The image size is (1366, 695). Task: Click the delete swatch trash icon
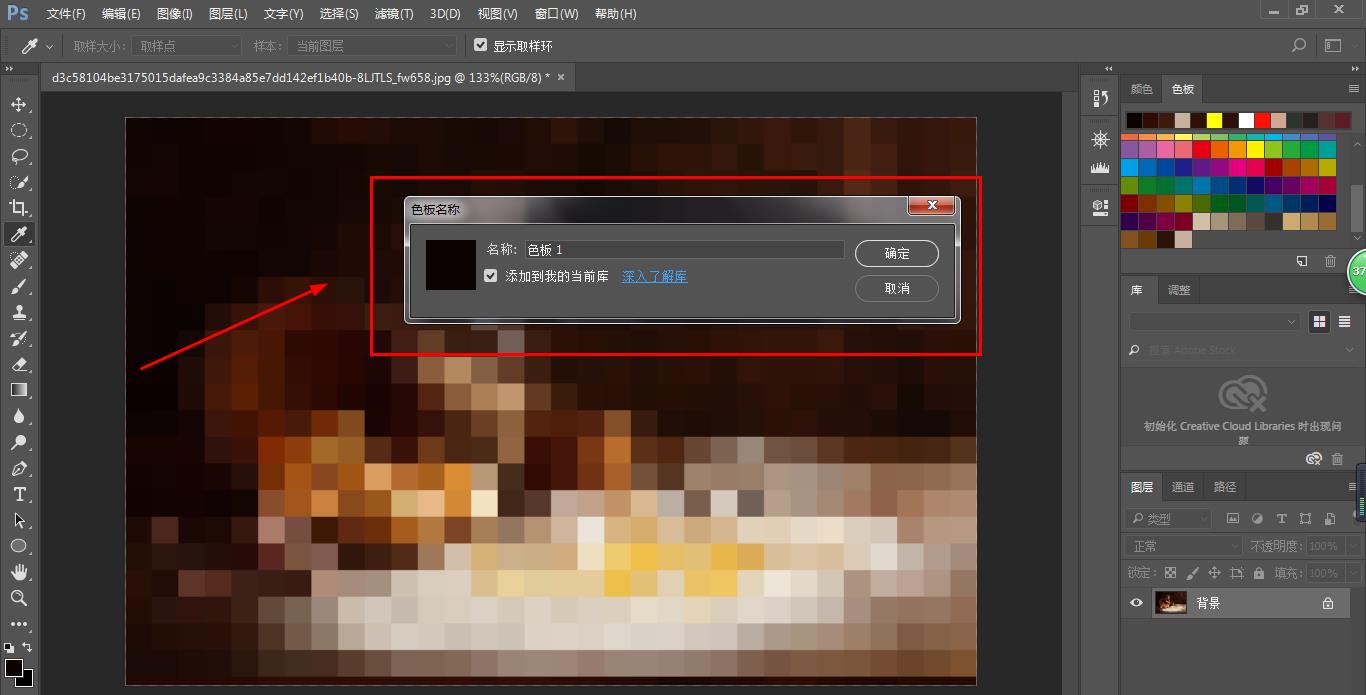pyautogui.click(x=1330, y=261)
